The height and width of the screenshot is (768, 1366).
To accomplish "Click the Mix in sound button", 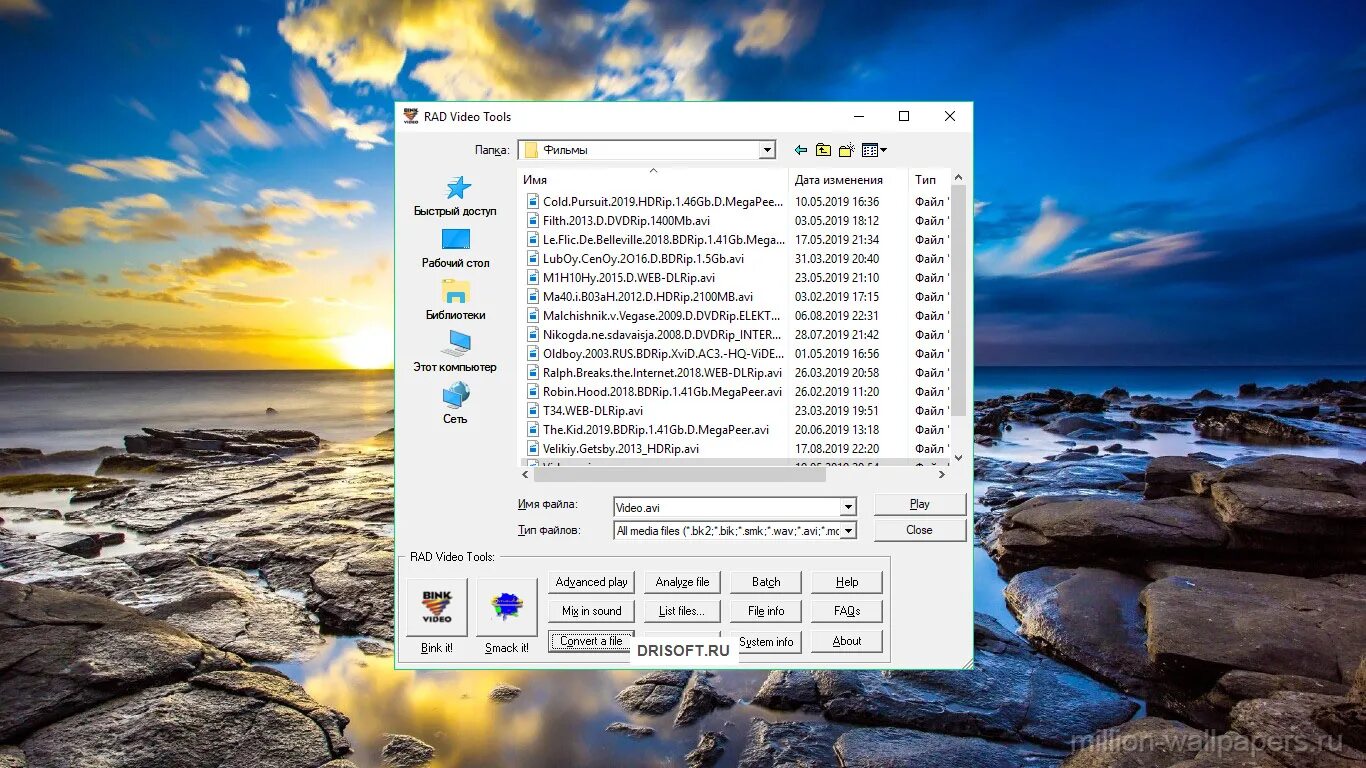I will tap(591, 611).
